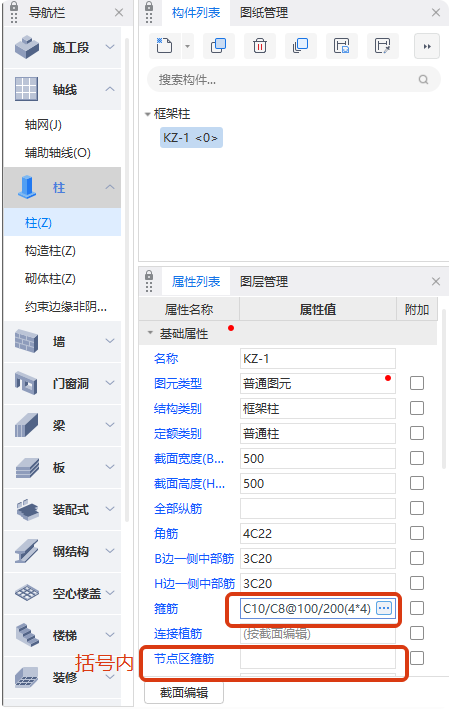Select 辅助轴线(O) in navigation
This screenshot has width=449, height=709.
click(58, 153)
